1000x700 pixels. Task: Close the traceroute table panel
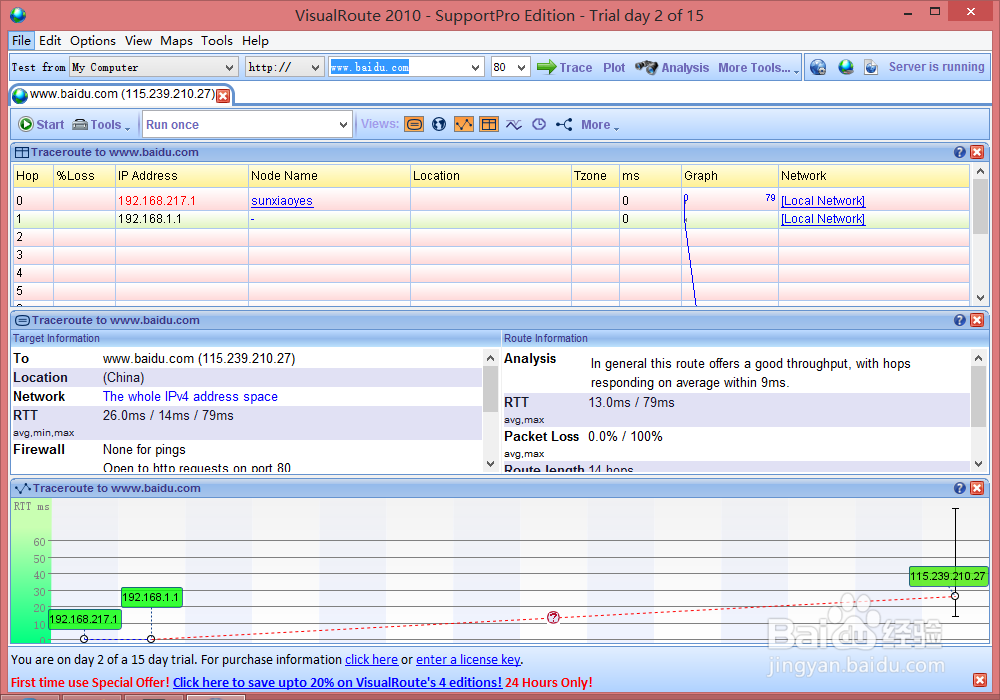[976, 152]
